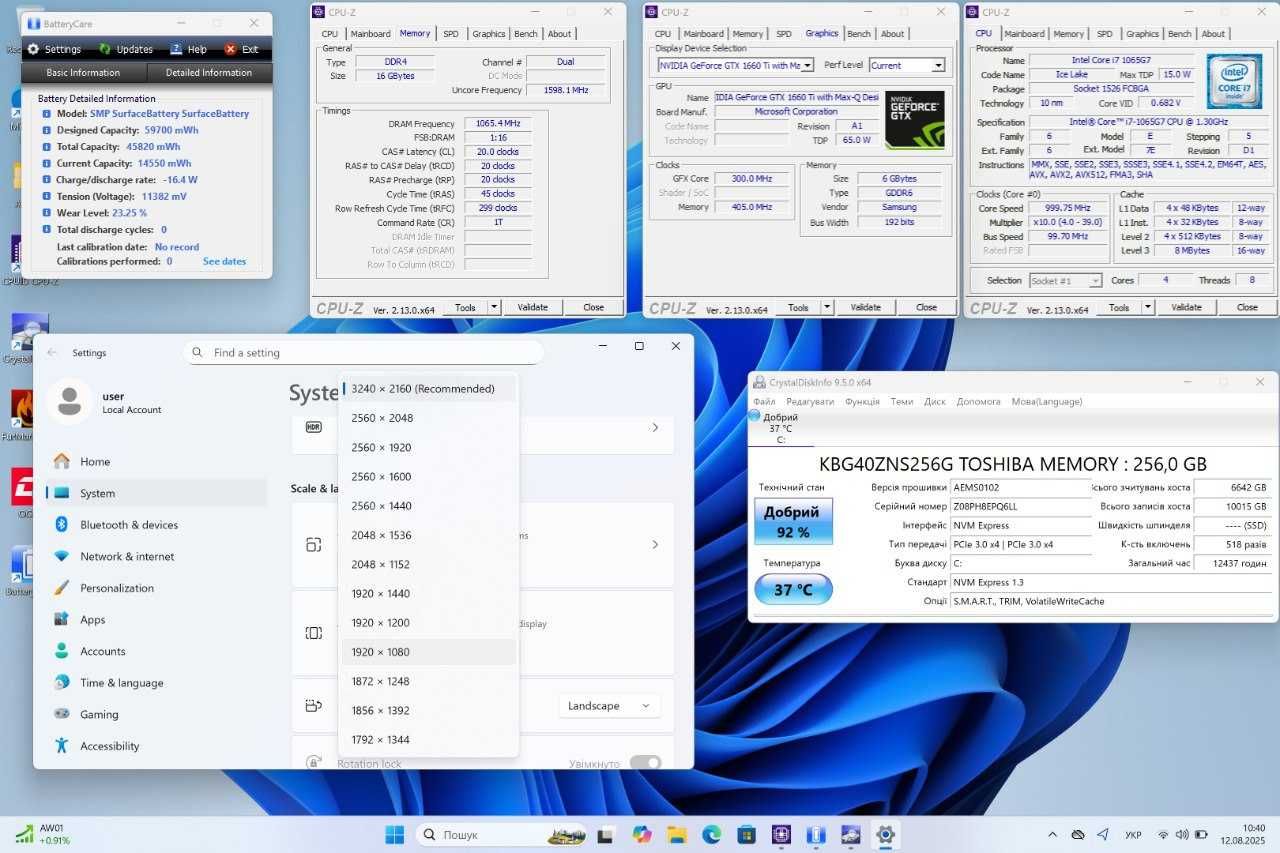Pick 1792 × 1344 from resolution list

pos(429,740)
